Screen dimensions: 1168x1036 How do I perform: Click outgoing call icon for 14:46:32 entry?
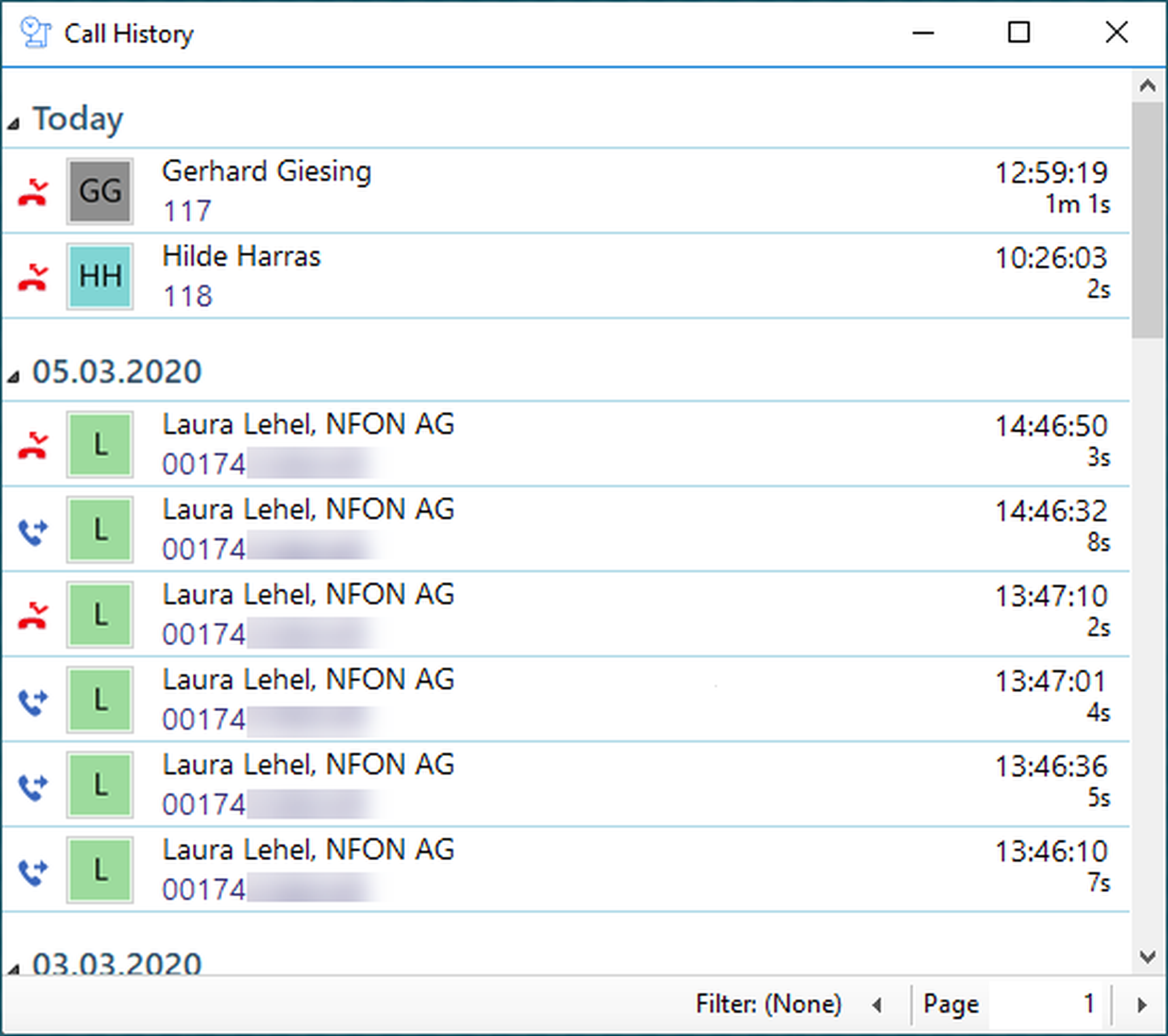tap(32, 531)
